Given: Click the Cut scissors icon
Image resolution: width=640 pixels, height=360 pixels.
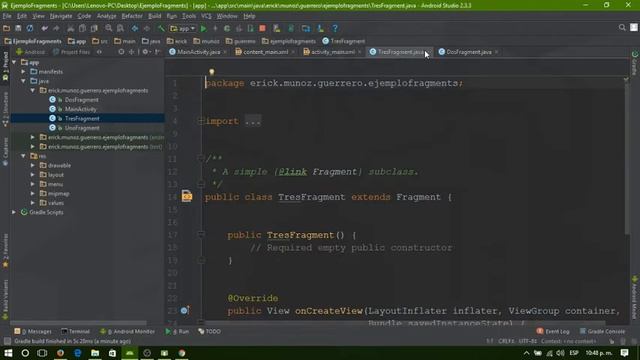Looking at the screenshot, I should (x=71, y=28).
